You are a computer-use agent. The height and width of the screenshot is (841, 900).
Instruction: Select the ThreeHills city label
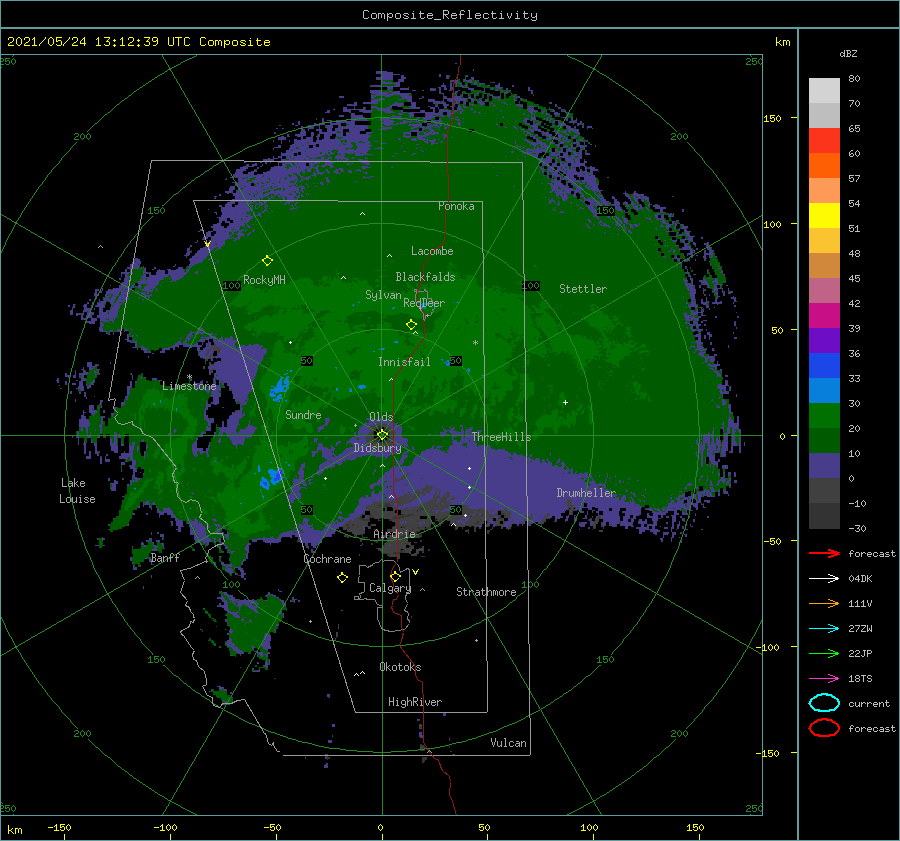502,437
